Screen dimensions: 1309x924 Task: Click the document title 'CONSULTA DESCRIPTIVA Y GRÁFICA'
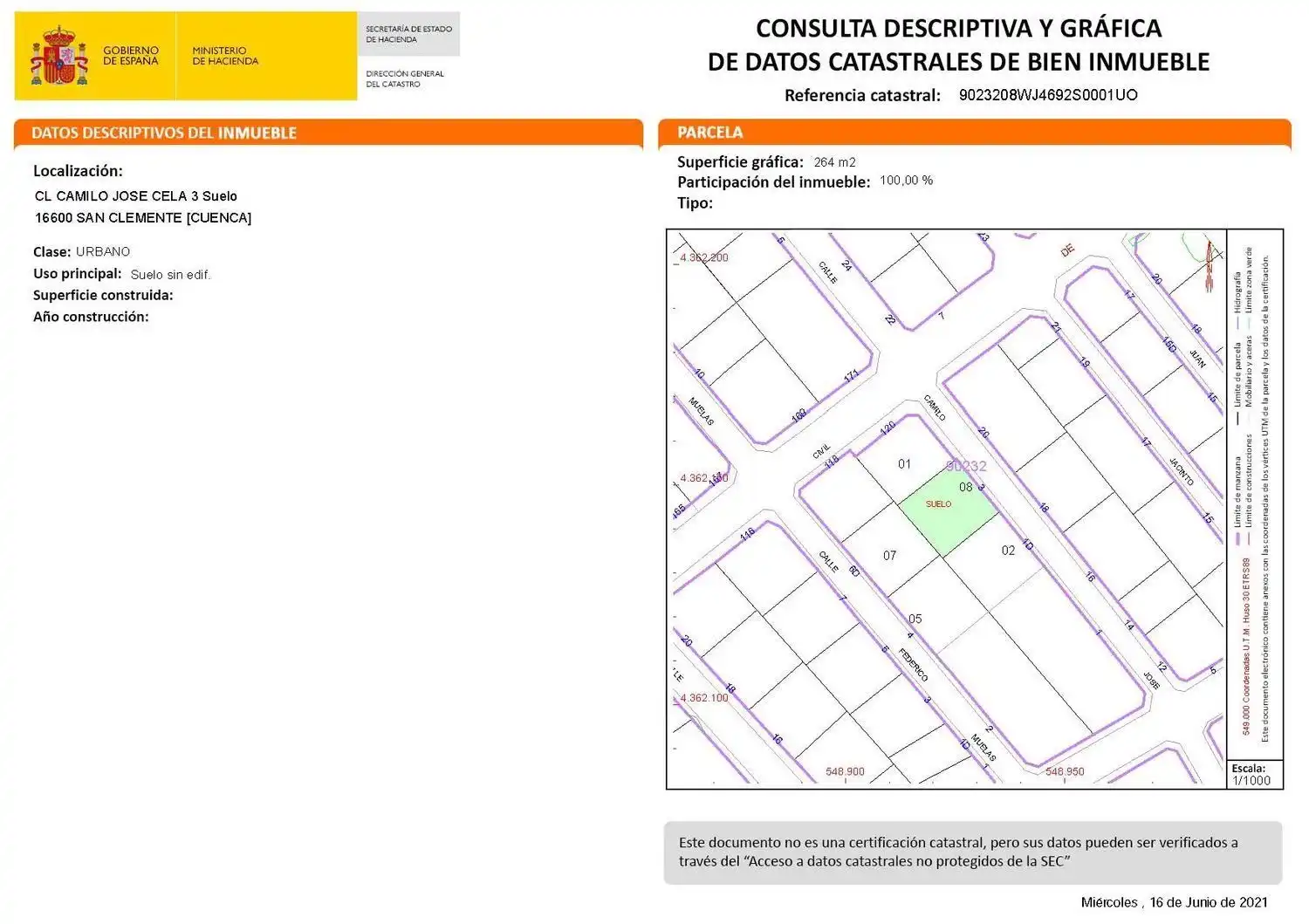(x=958, y=28)
